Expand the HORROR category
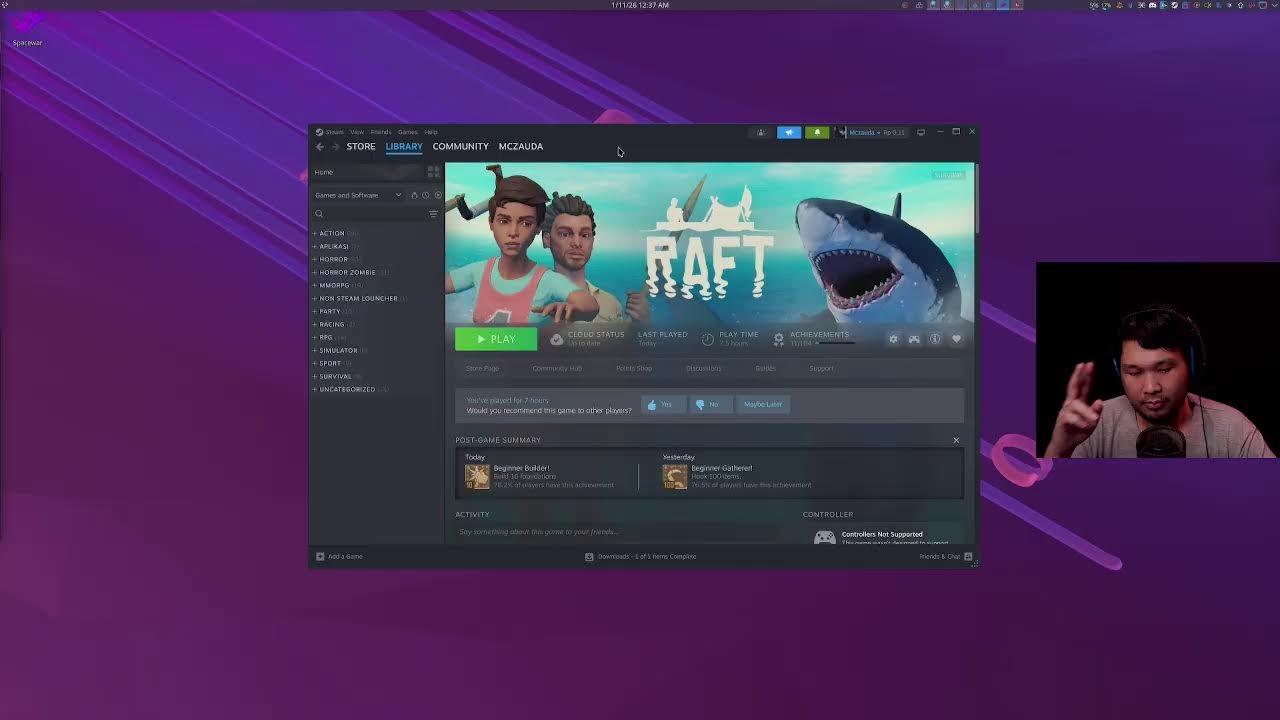This screenshot has width=1280, height=720. 335,259
